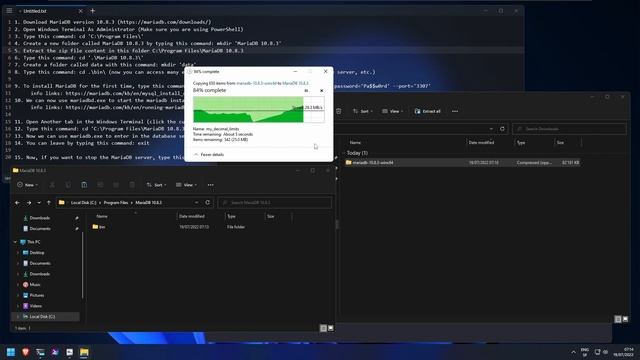This screenshot has height=360, width=640.
Task: Switch Downloads window to large icons view
Action: pyautogui.click(x=625, y=319)
